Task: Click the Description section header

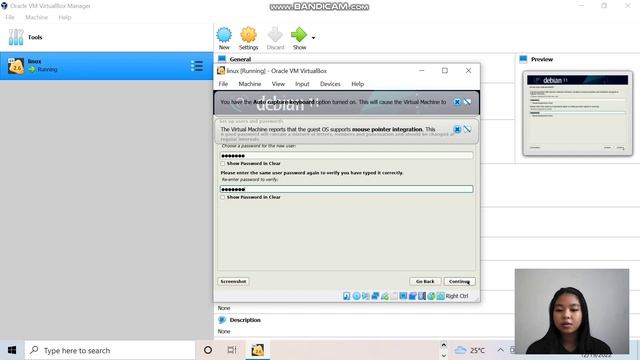Action: tap(245, 320)
